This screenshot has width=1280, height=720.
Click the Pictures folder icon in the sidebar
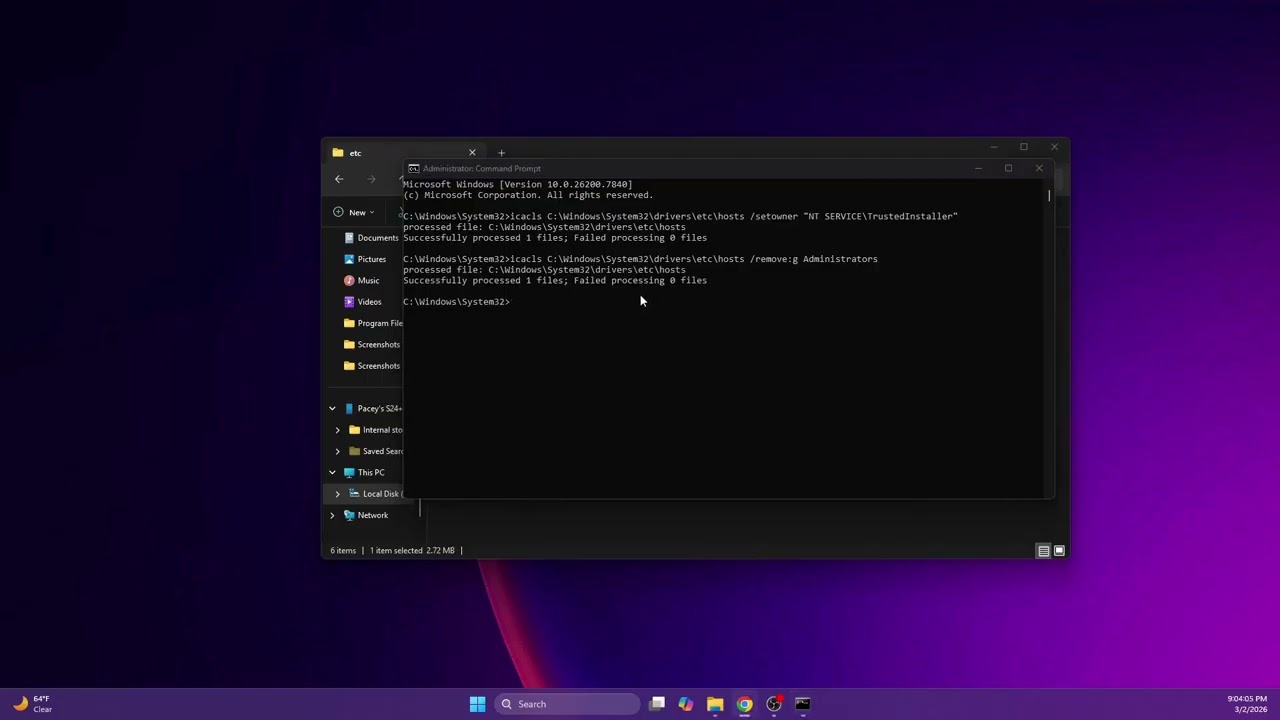(x=349, y=259)
